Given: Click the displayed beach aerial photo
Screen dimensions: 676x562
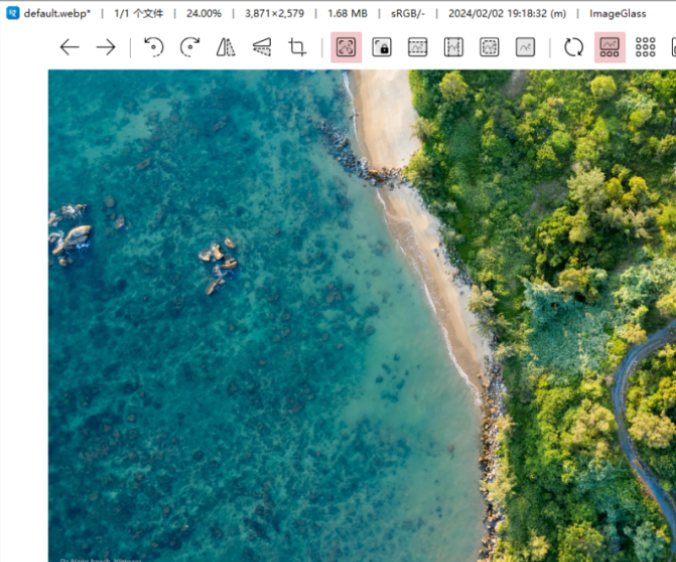Looking at the screenshot, I should click(x=362, y=315).
